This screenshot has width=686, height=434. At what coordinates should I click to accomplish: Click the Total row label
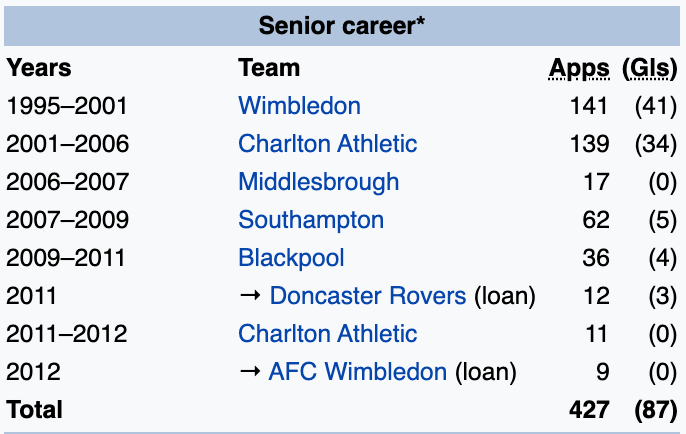pos(34,409)
